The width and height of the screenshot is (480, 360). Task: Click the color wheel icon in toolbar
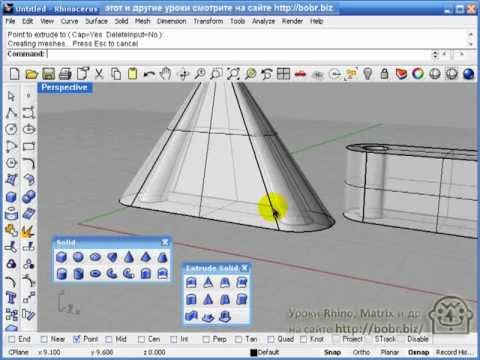418,74
